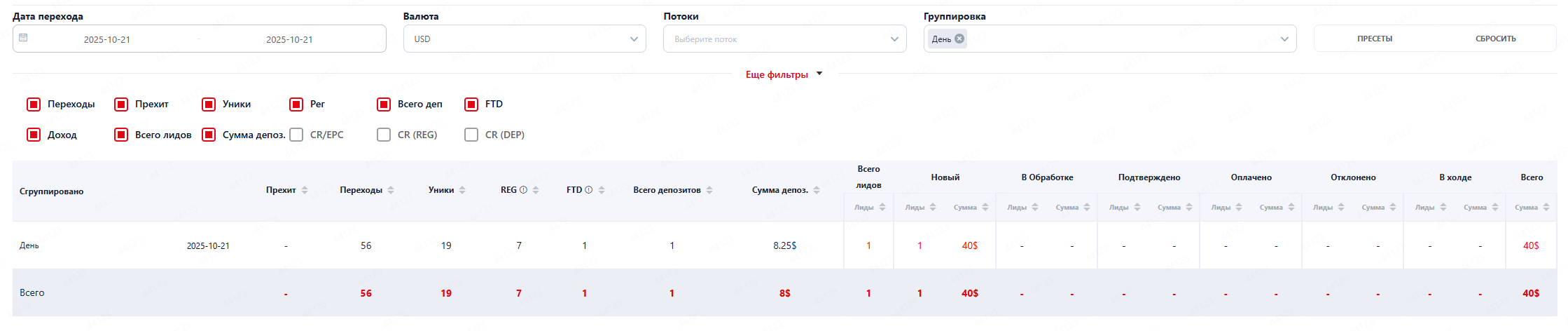1568x331 pixels.
Task: Sort table by Уники column
Action: pos(462,190)
